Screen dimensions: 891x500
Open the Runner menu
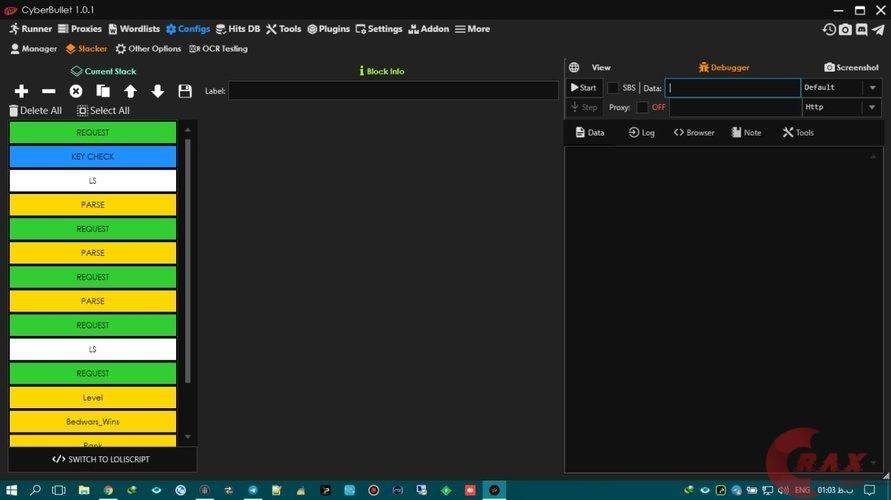tap(30, 29)
